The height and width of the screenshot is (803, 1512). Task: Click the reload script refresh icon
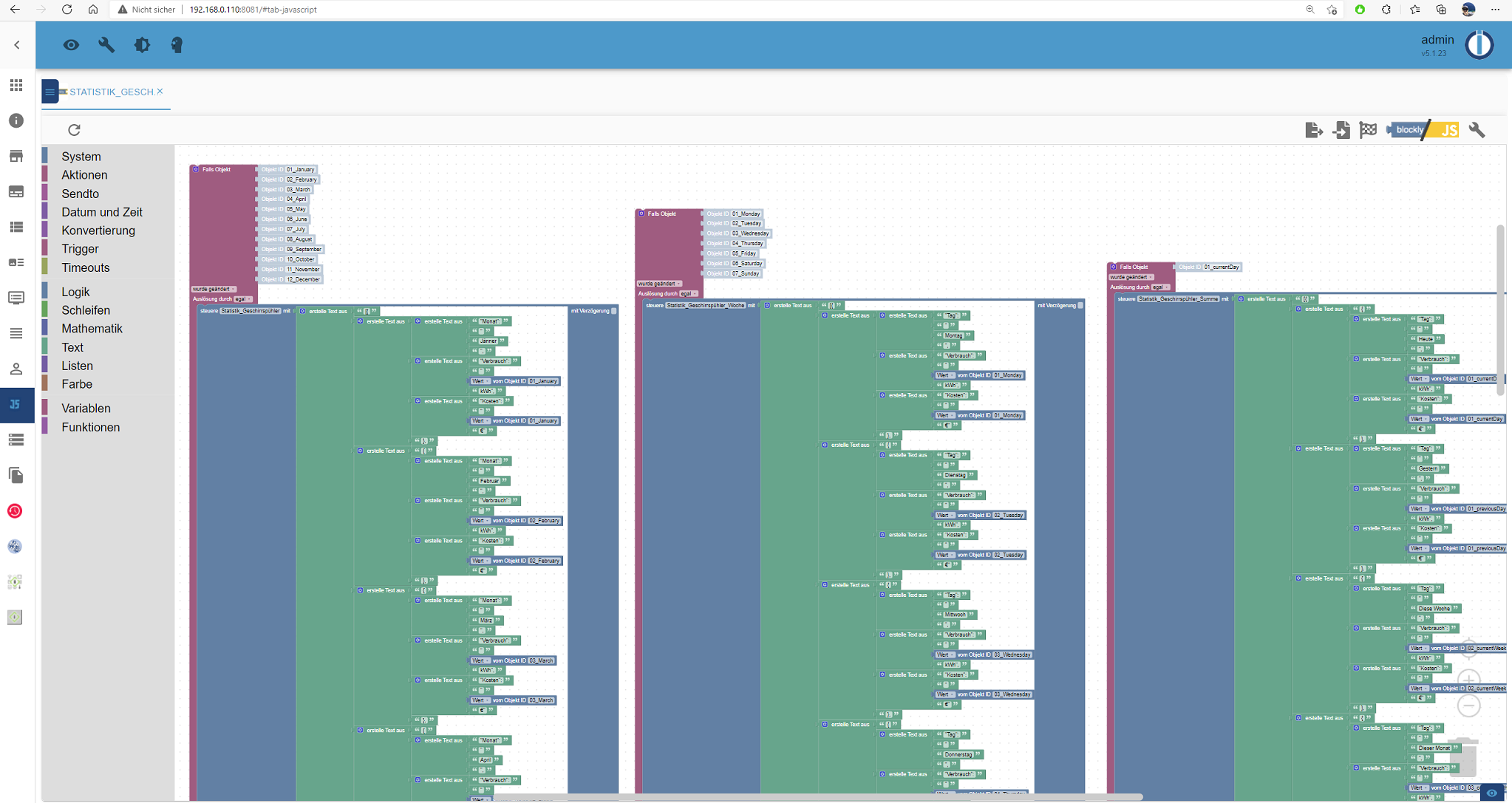point(74,130)
